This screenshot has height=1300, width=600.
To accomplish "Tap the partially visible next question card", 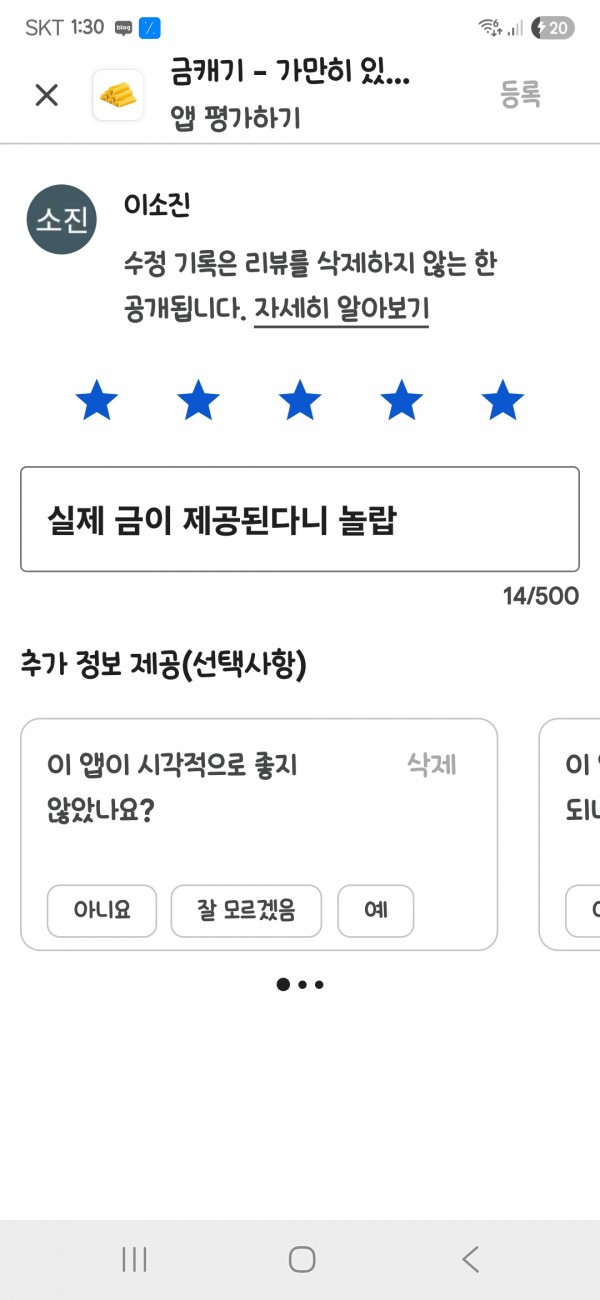I will (569, 834).
